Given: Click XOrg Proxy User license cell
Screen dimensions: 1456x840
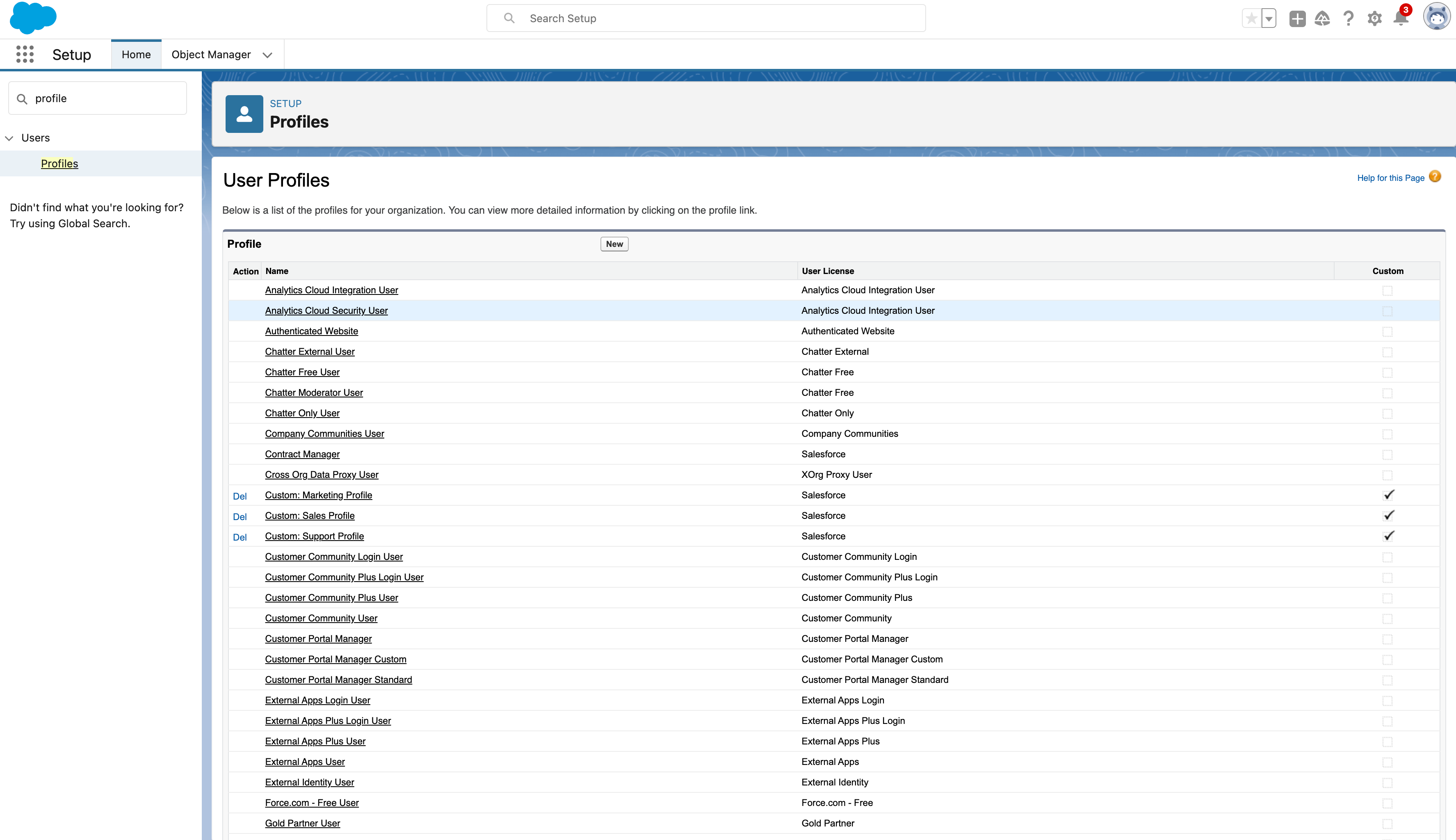Looking at the screenshot, I should click(x=836, y=475).
